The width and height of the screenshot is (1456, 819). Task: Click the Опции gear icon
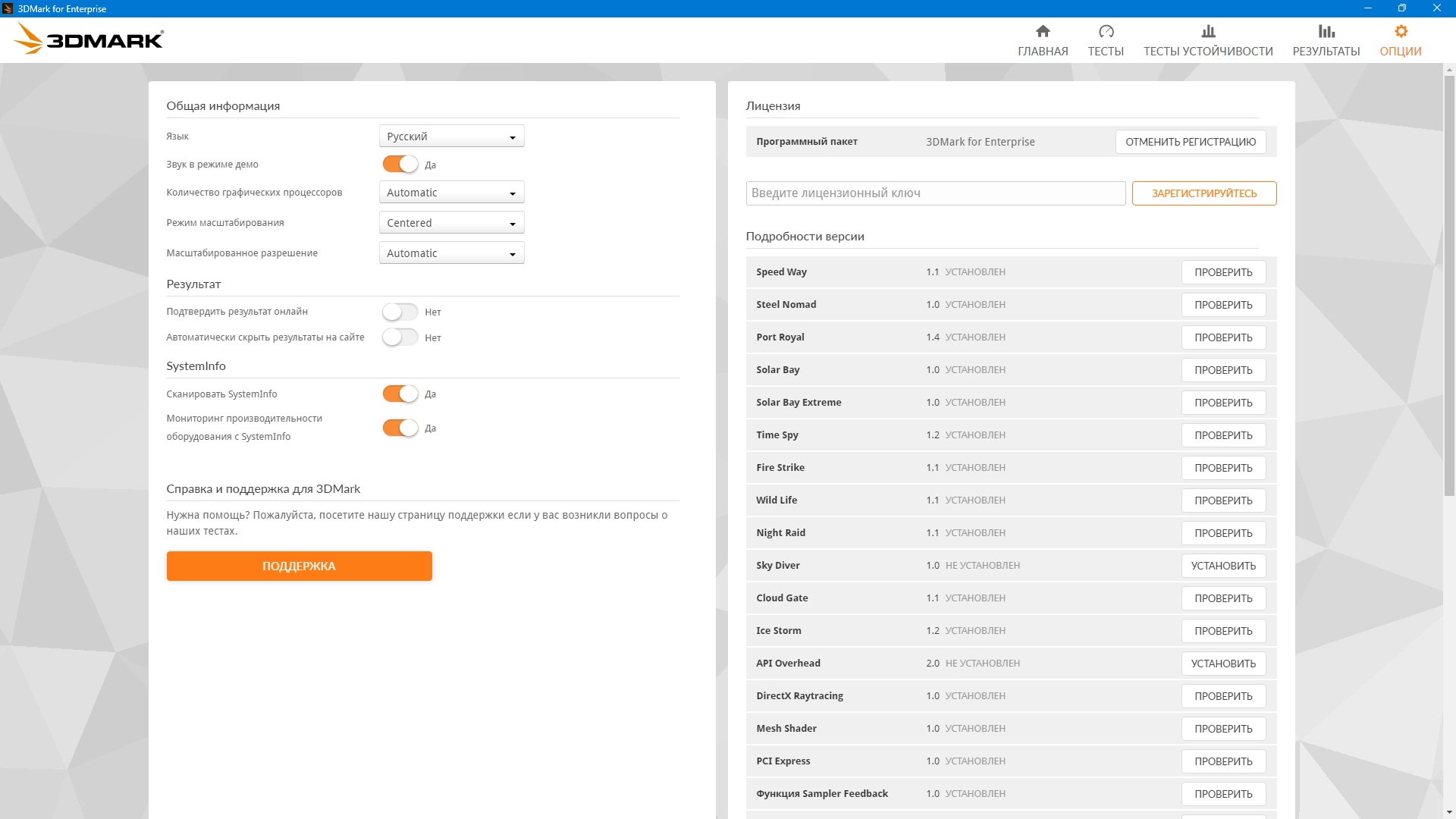[1401, 31]
